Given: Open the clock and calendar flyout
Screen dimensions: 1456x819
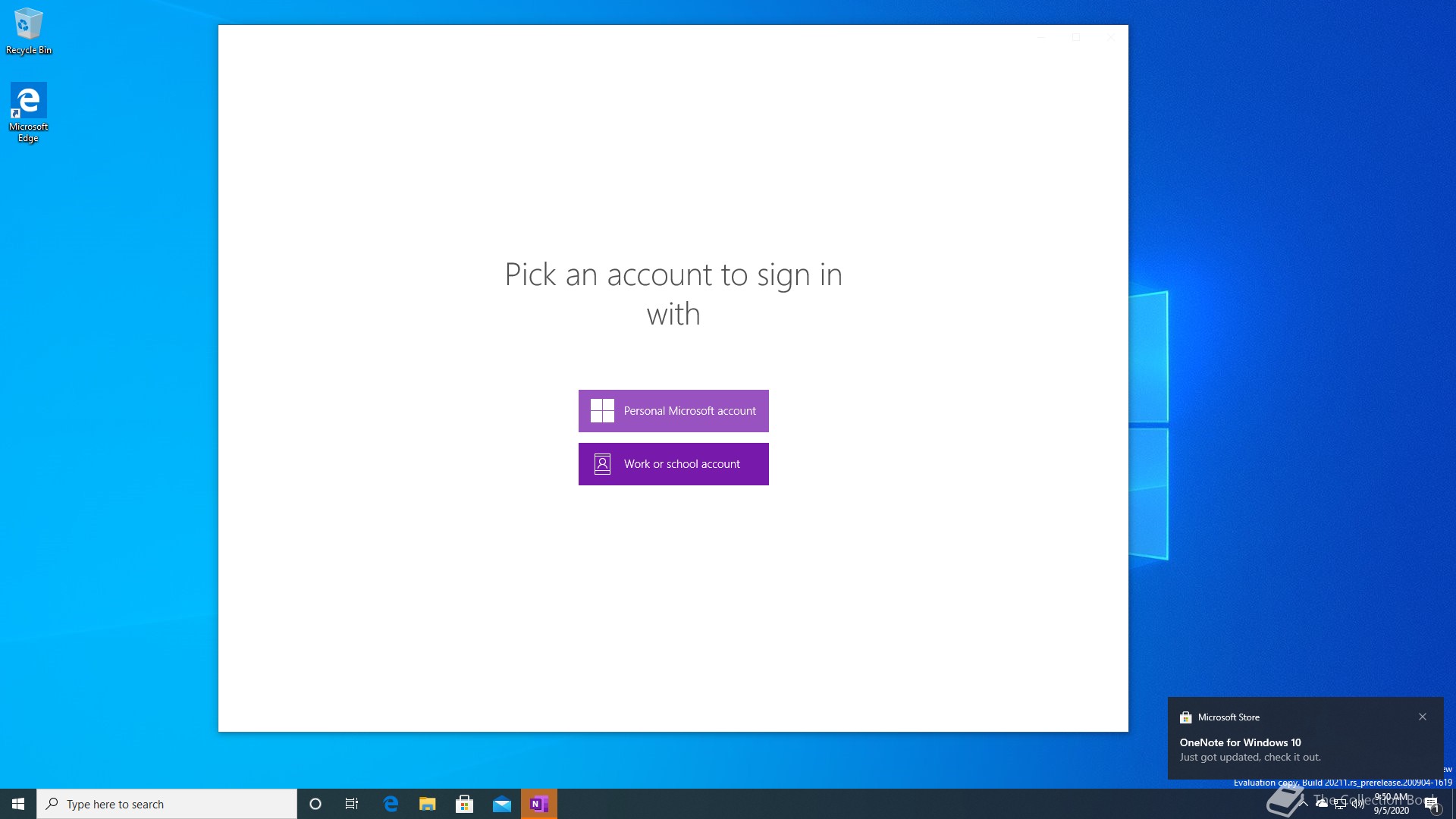Looking at the screenshot, I should click(x=1391, y=804).
